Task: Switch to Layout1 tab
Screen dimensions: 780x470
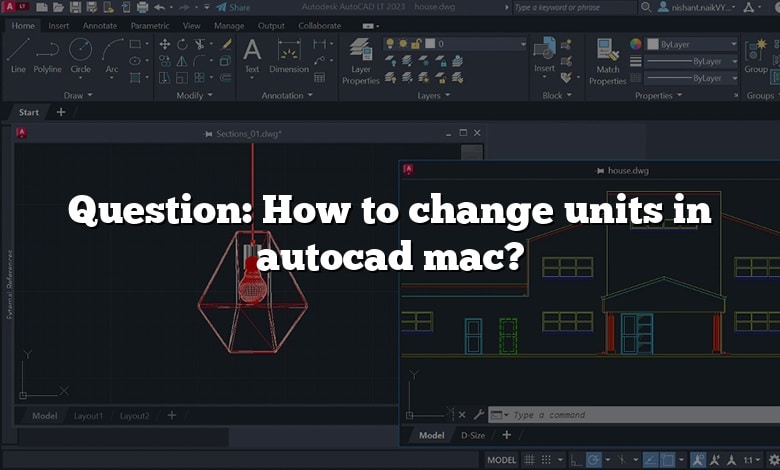Action: 88,415
